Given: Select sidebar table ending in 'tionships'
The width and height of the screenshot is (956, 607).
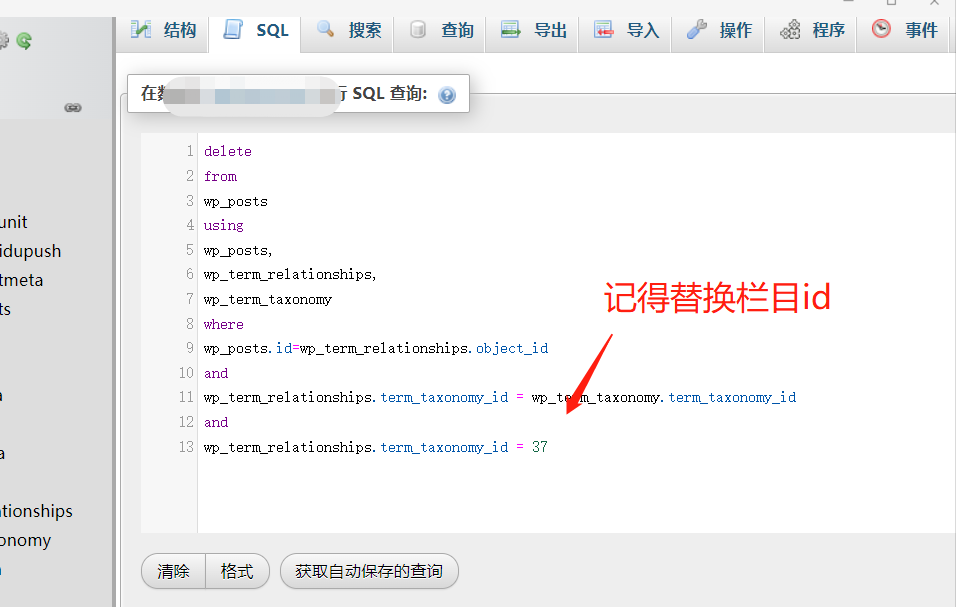Looking at the screenshot, I should click(36, 511).
